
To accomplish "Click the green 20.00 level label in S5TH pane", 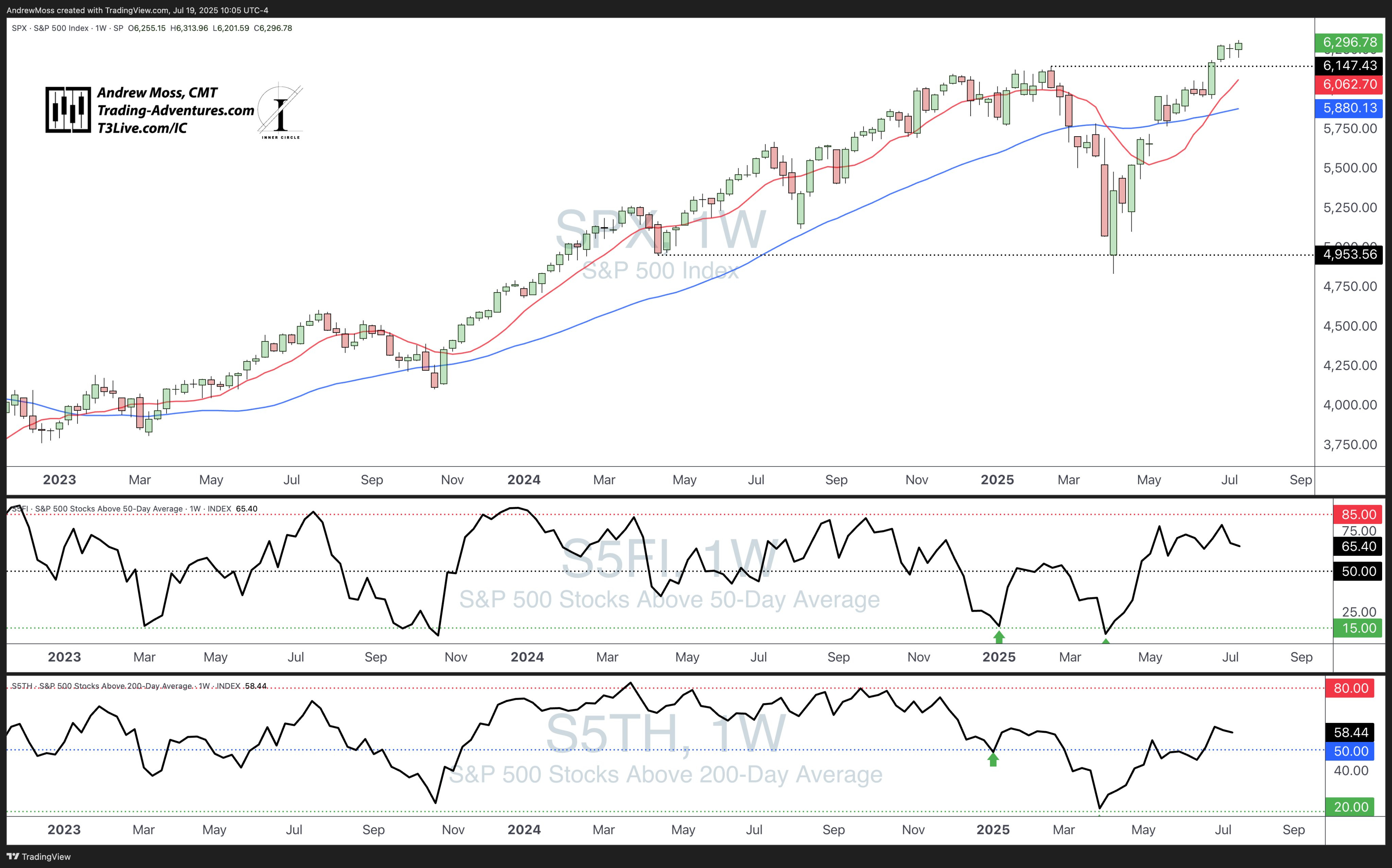I will click(x=1350, y=807).
